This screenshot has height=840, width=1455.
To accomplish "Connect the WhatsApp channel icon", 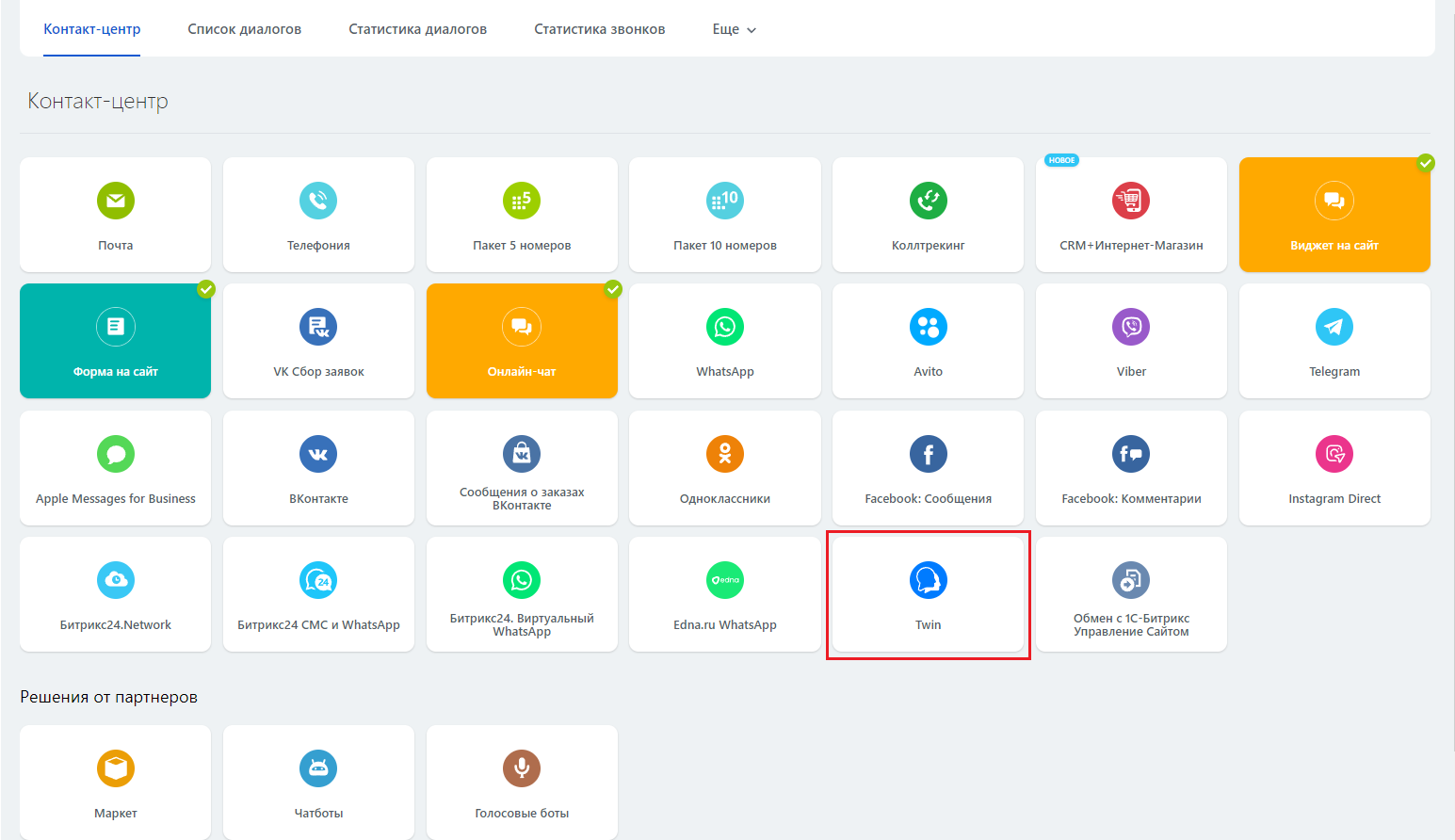I will [725, 327].
